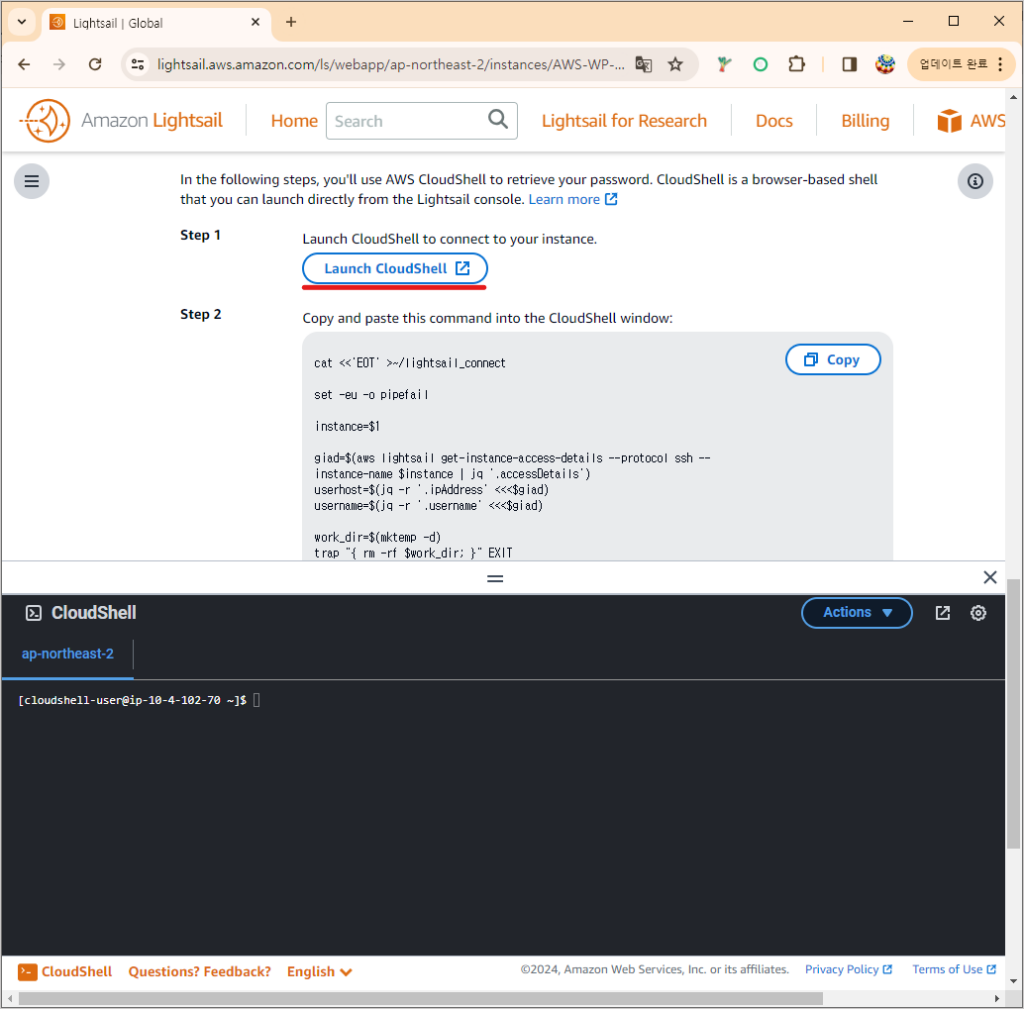Open the green circle extension icon
The image size is (1024, 1009).
[x=760, y=64]
